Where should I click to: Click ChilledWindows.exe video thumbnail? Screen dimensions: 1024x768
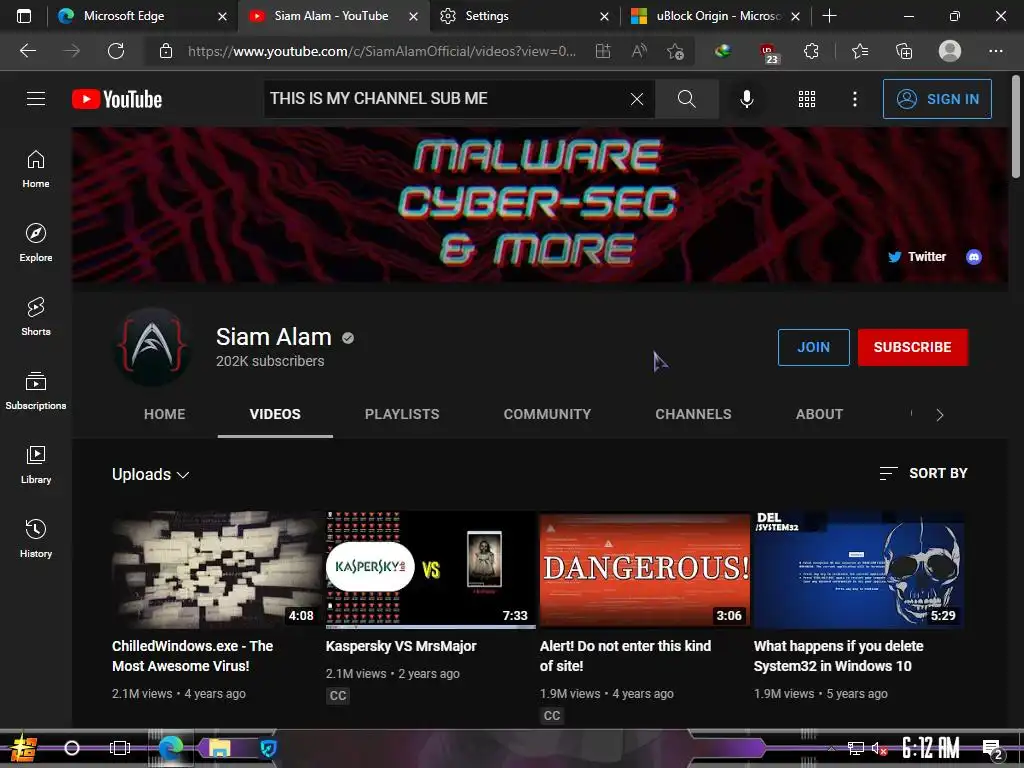point(217,569)
